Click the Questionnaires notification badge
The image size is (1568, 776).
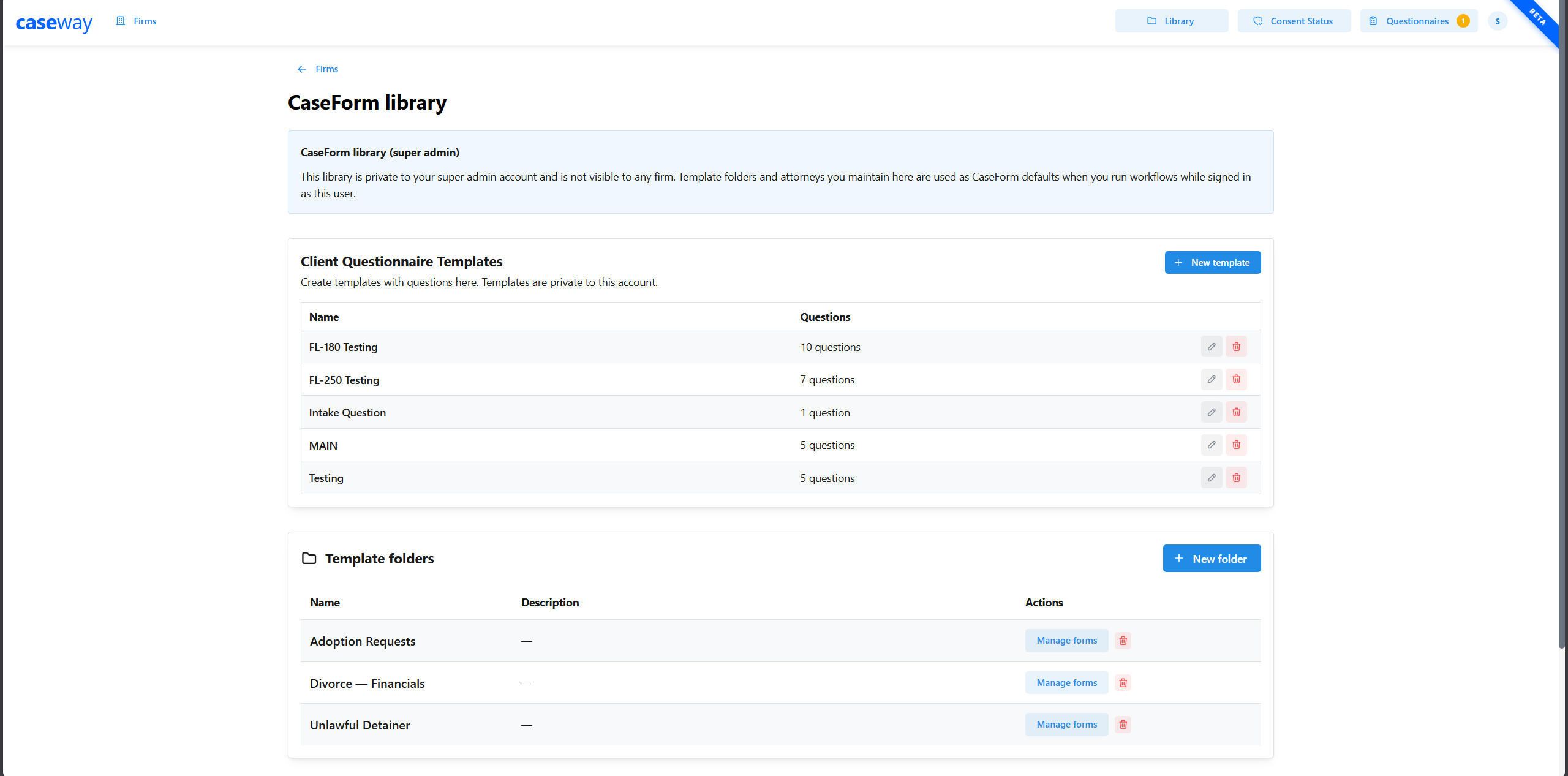tap(1463, 21)
